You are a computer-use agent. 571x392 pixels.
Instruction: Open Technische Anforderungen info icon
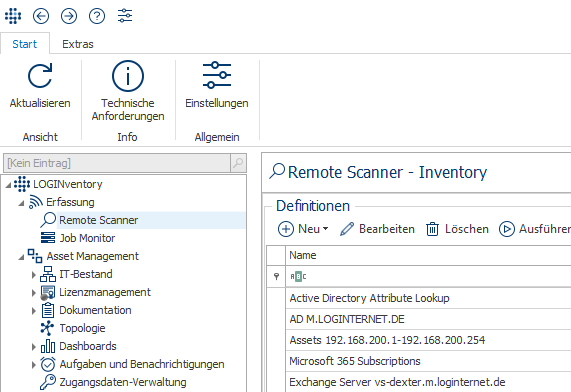click(128, 76)
